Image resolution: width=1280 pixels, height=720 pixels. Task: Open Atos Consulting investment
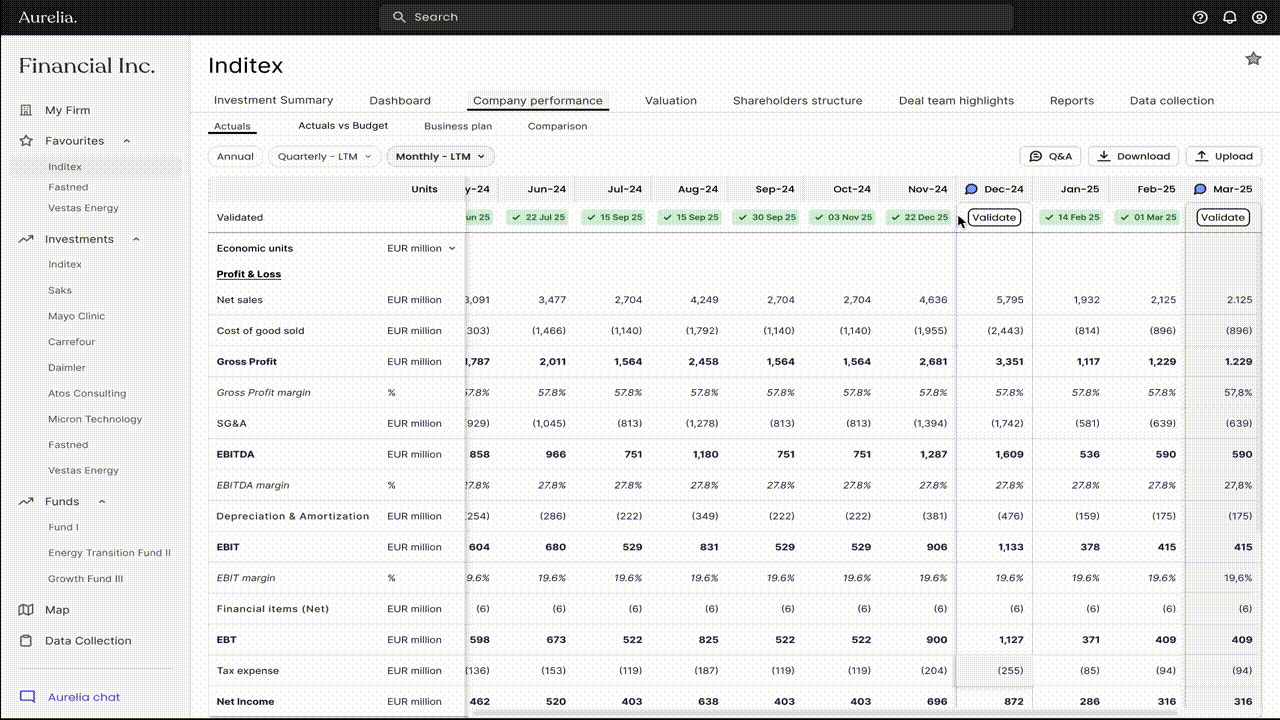point(87,393)
